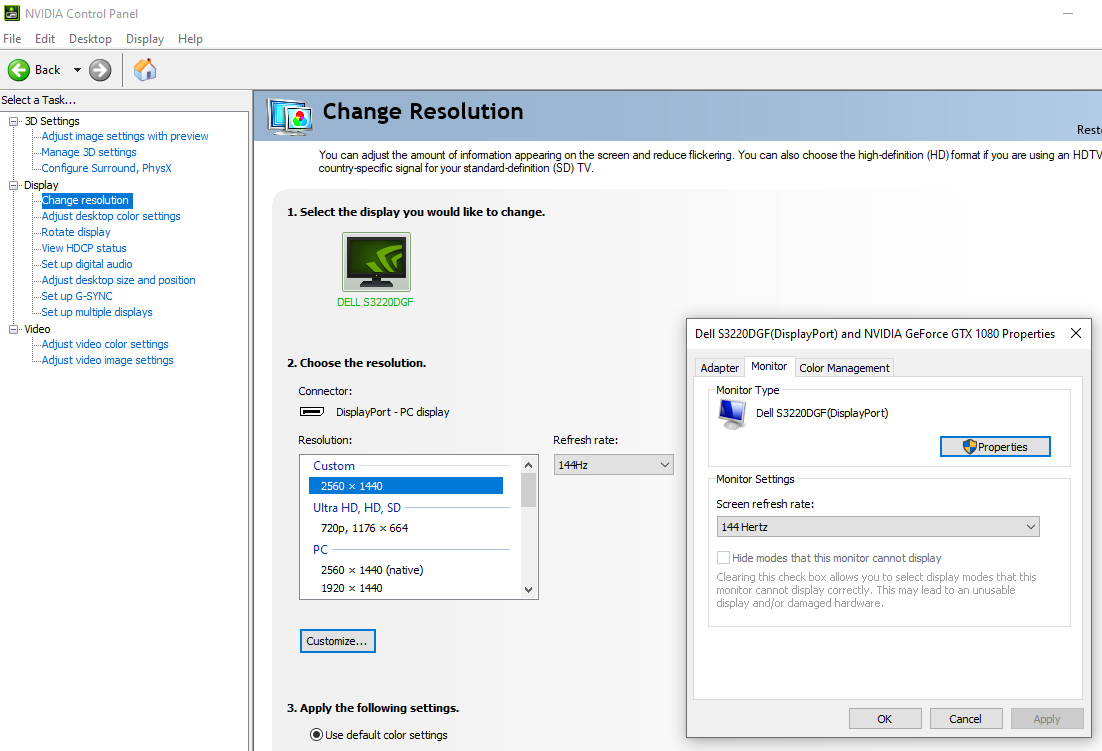1102x751 pixels.
Task: Open the Edit menu
Action: tap(45, 39)
